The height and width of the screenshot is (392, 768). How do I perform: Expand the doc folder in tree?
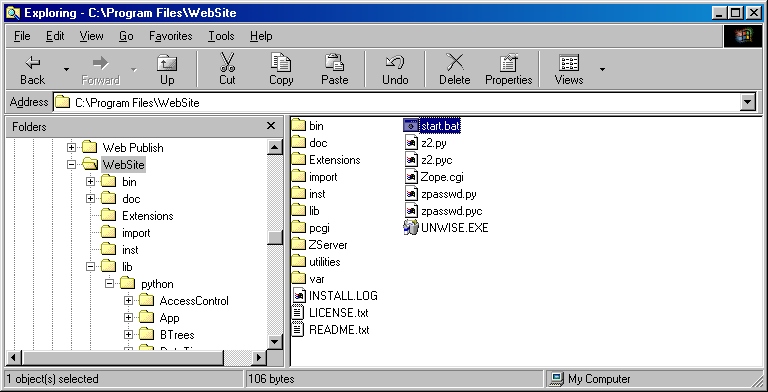point(90,198)
